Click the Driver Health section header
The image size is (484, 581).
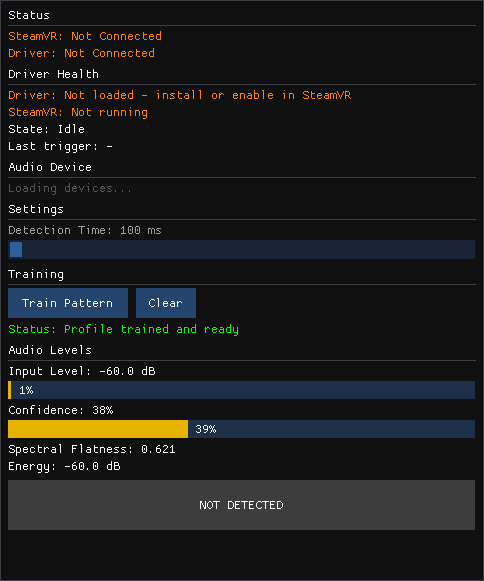(53, 74)
